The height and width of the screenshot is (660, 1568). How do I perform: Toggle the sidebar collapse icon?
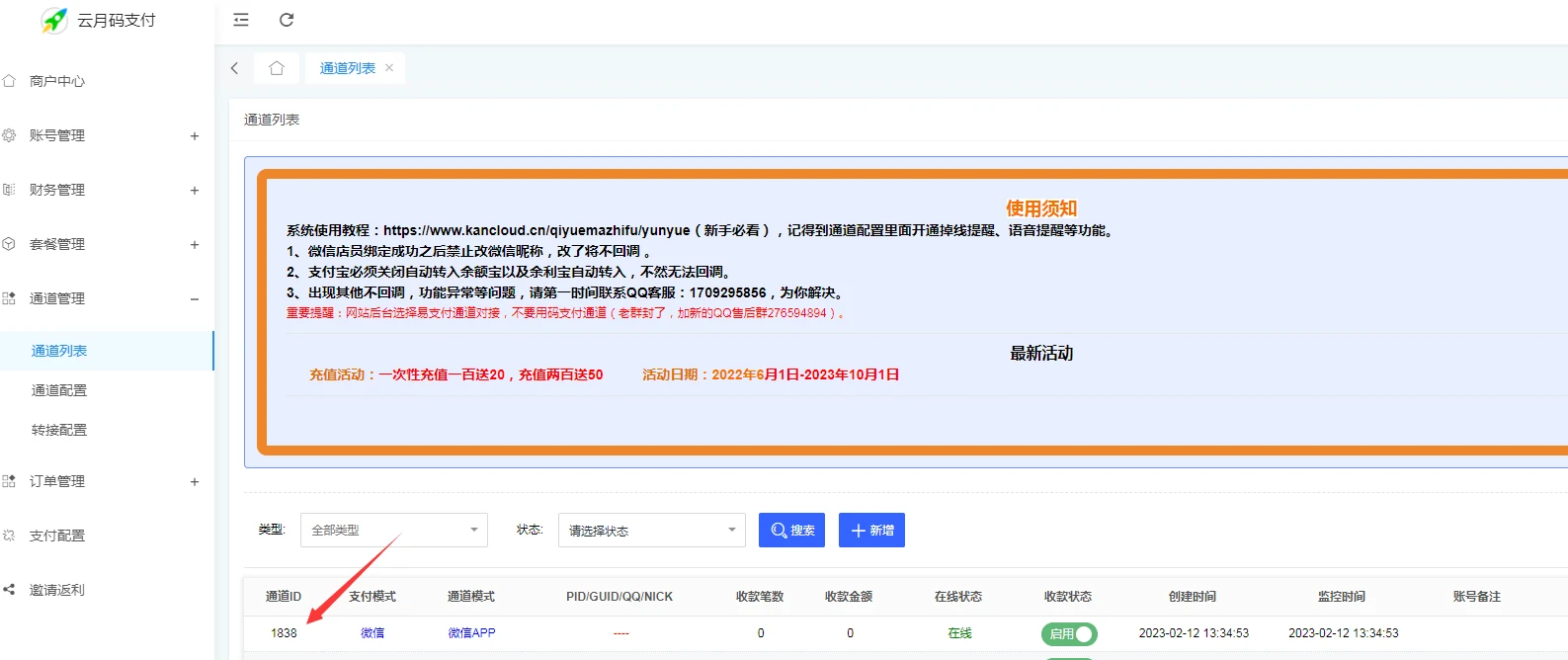click(x=241, y=20)
